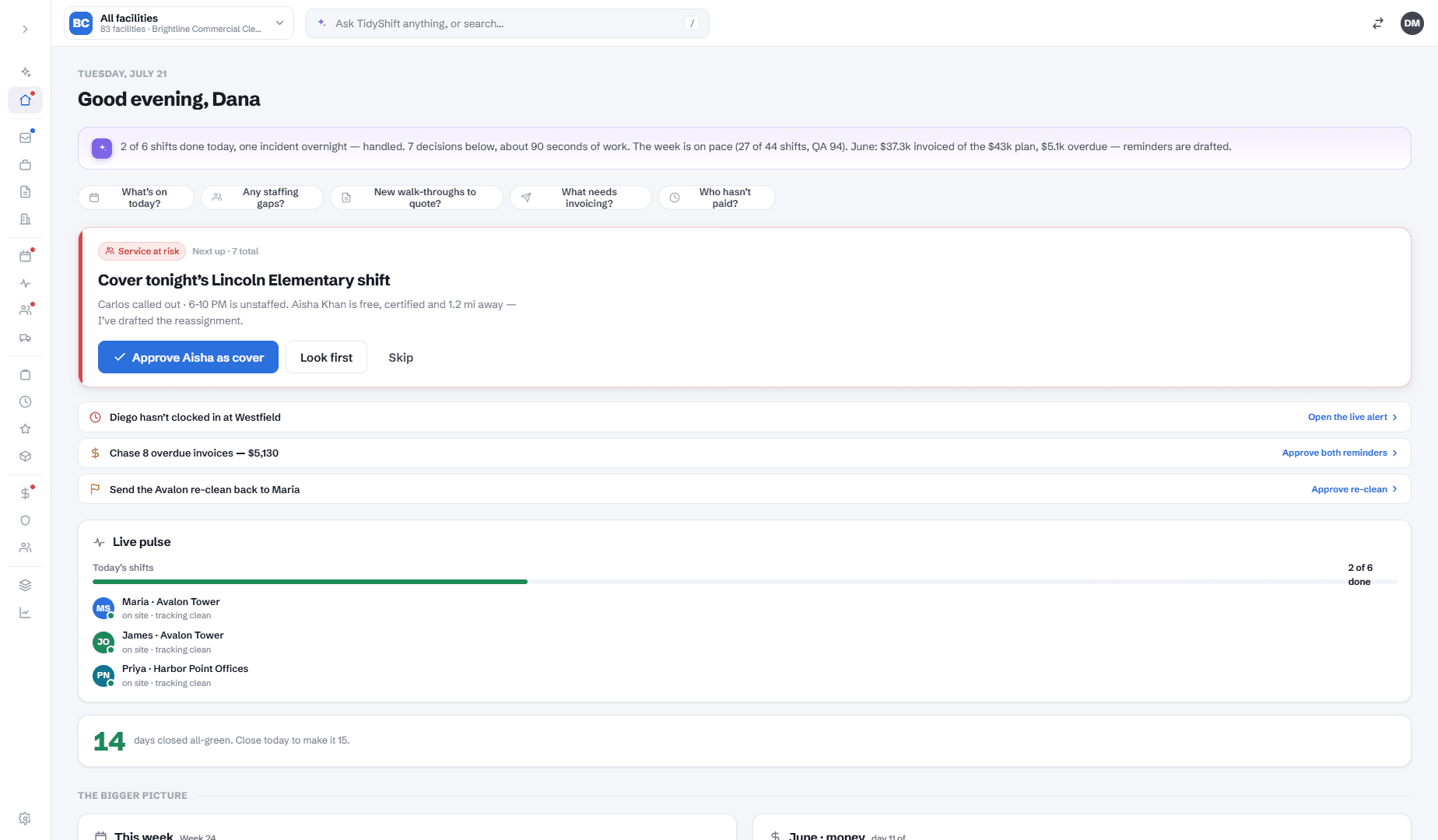Screen dimensions: 1438x840
Task: Open the shield icon in sidebar
Action: [x=25, y=520]
